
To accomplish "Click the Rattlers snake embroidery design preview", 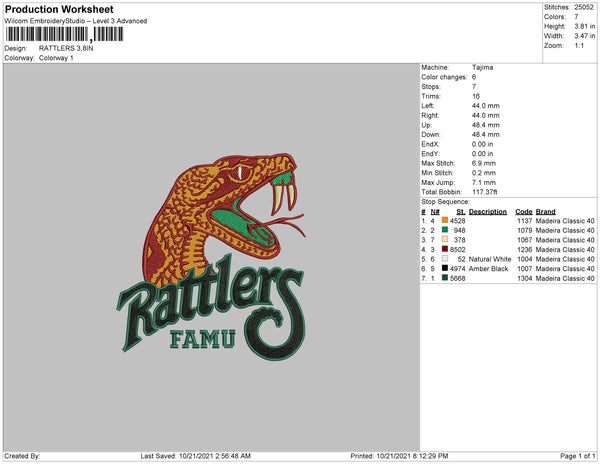I will (211, 257).
